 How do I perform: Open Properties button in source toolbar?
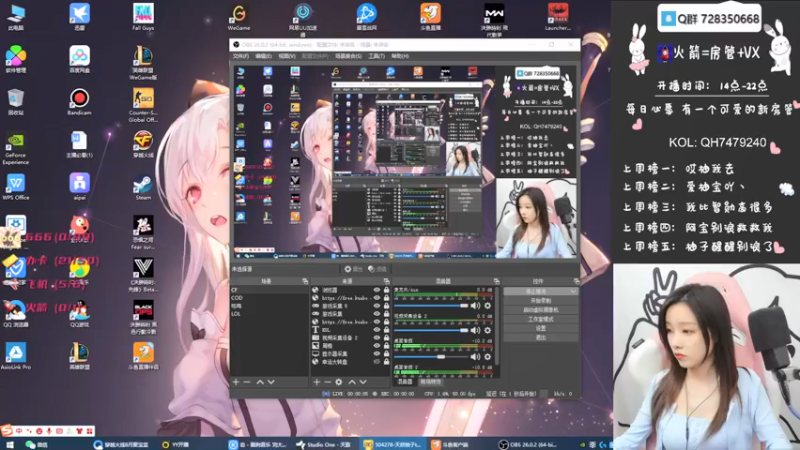coord(353,269)
